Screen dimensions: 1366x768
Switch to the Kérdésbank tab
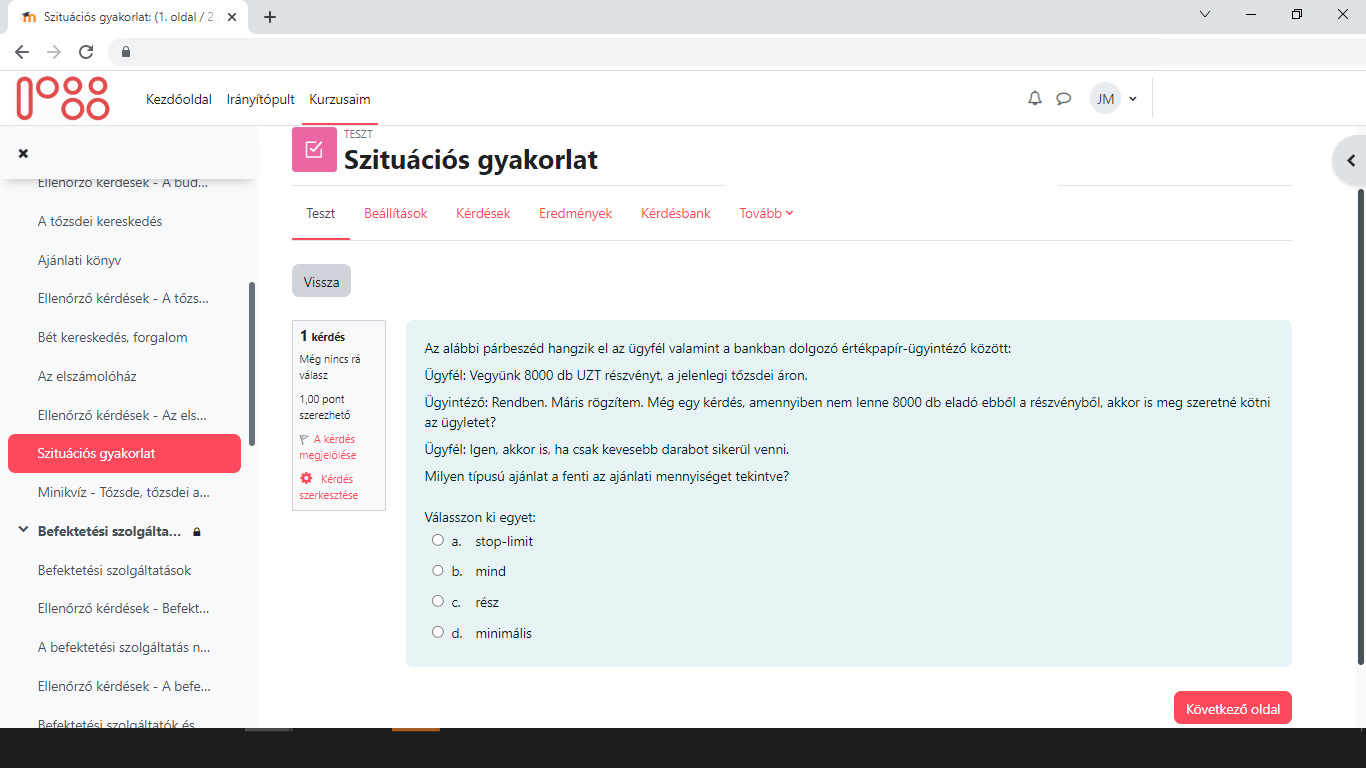(675, 213)
